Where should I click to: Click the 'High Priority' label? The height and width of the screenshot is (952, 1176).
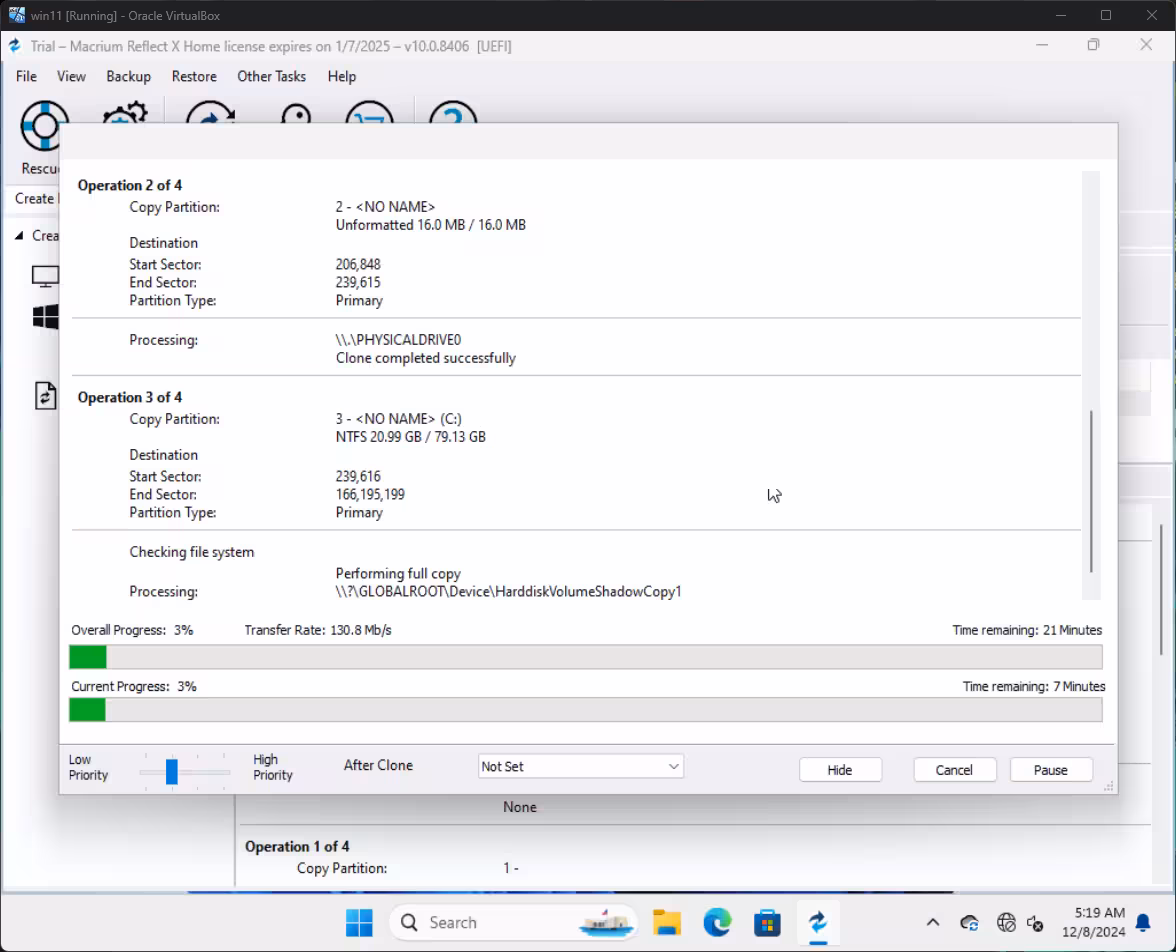click(272, 767)
